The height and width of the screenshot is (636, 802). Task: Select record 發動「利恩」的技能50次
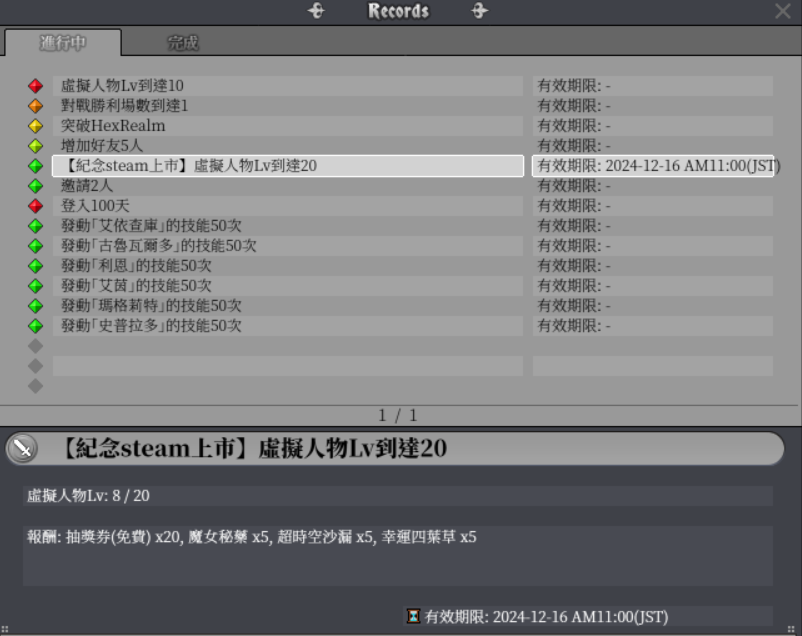click(288, 266)
